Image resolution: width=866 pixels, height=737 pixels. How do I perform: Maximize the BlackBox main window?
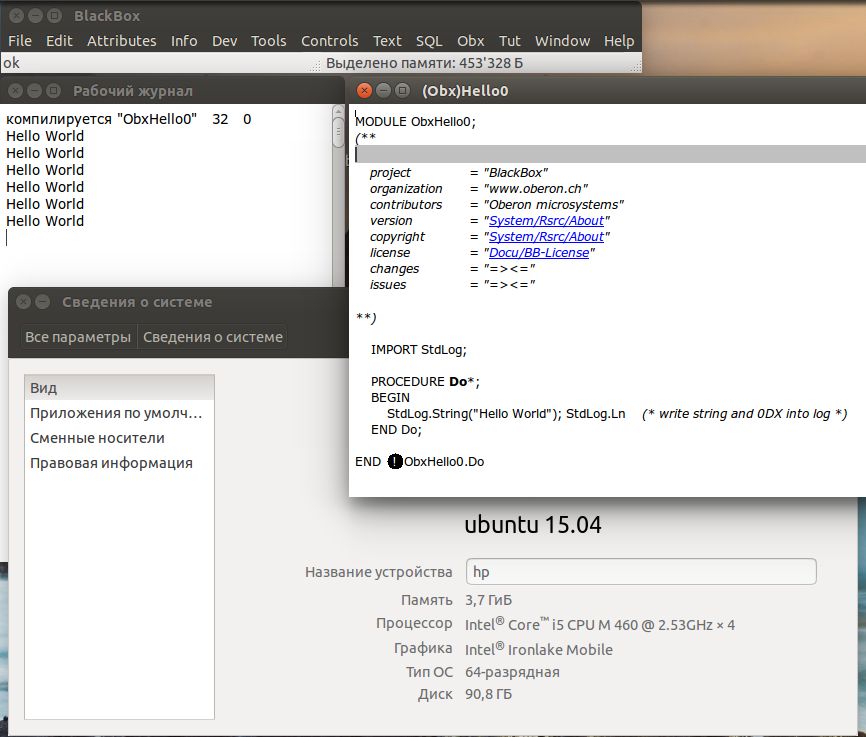[54, 15]
